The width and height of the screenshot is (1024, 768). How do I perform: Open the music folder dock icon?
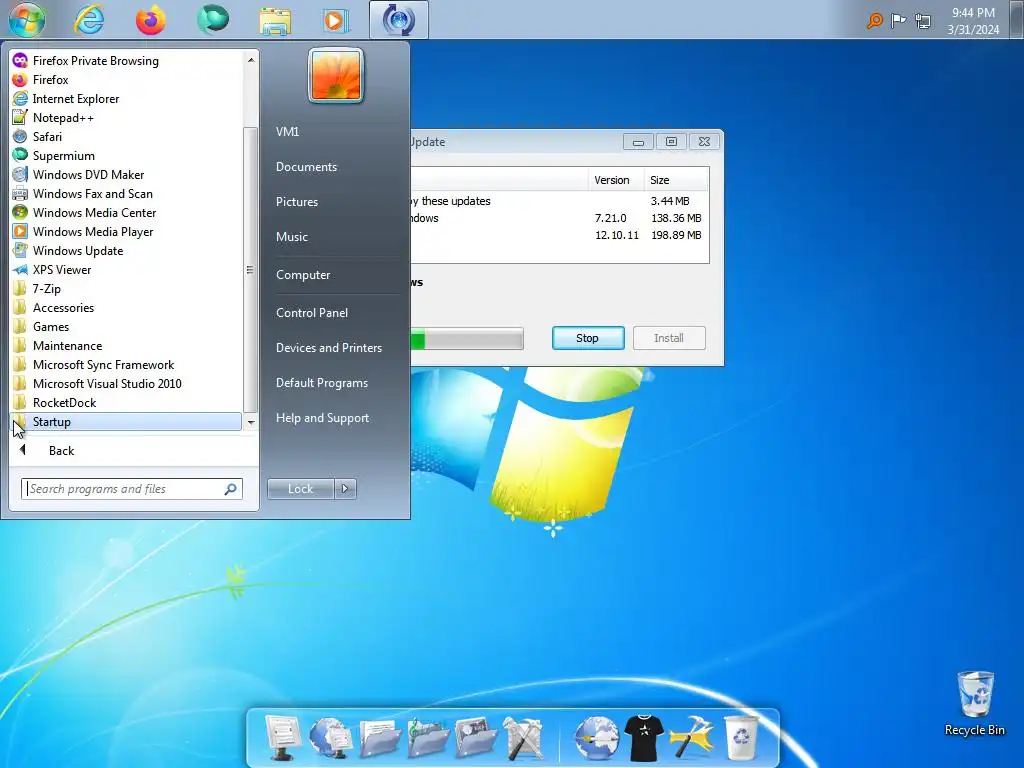click(x=428, y=738)
